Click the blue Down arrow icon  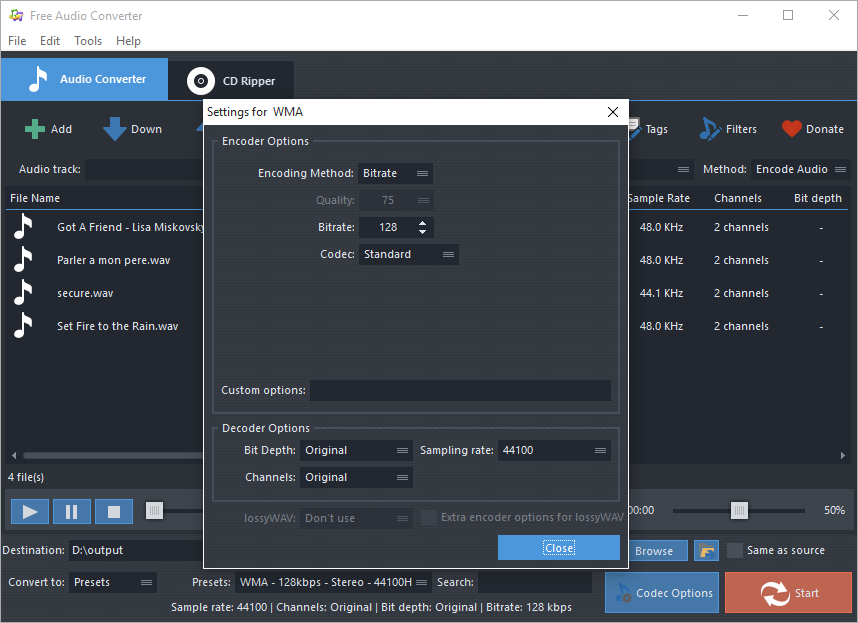pos(112,128)
